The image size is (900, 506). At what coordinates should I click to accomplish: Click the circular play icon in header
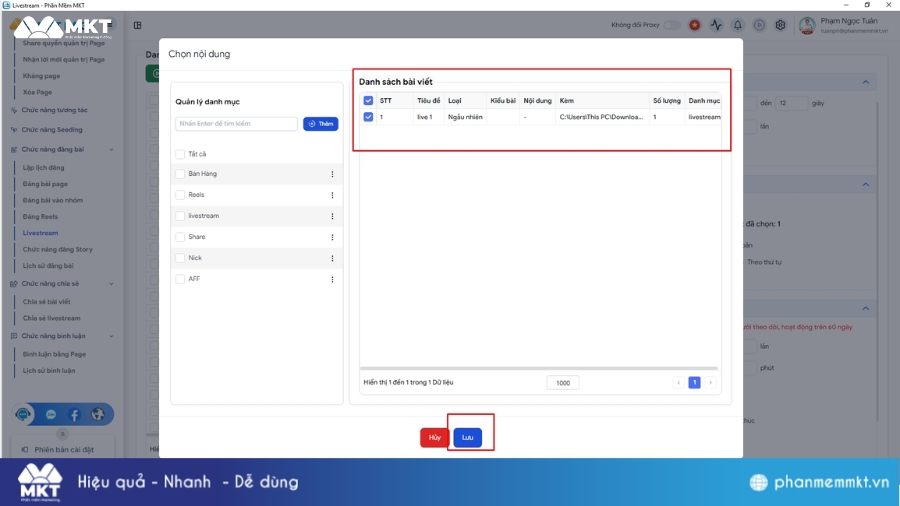[759, 25]
